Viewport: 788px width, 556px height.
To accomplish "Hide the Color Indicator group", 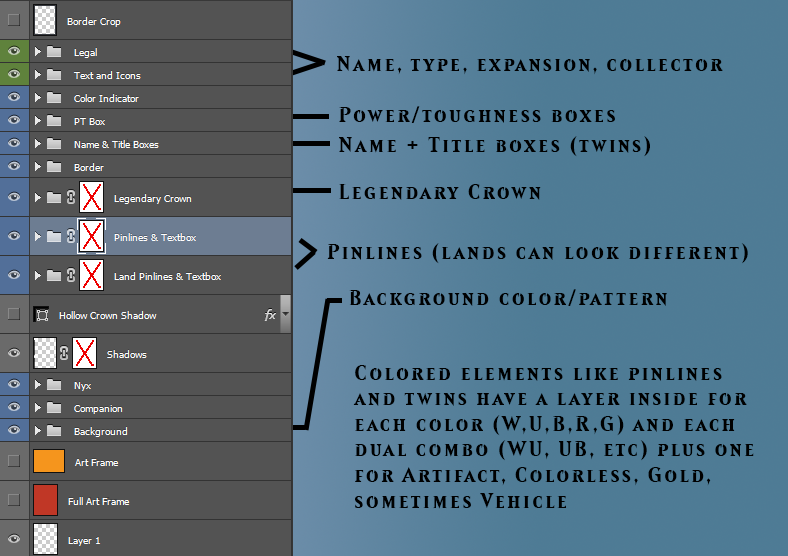I will pyautogui.click(x=14, y=97).
